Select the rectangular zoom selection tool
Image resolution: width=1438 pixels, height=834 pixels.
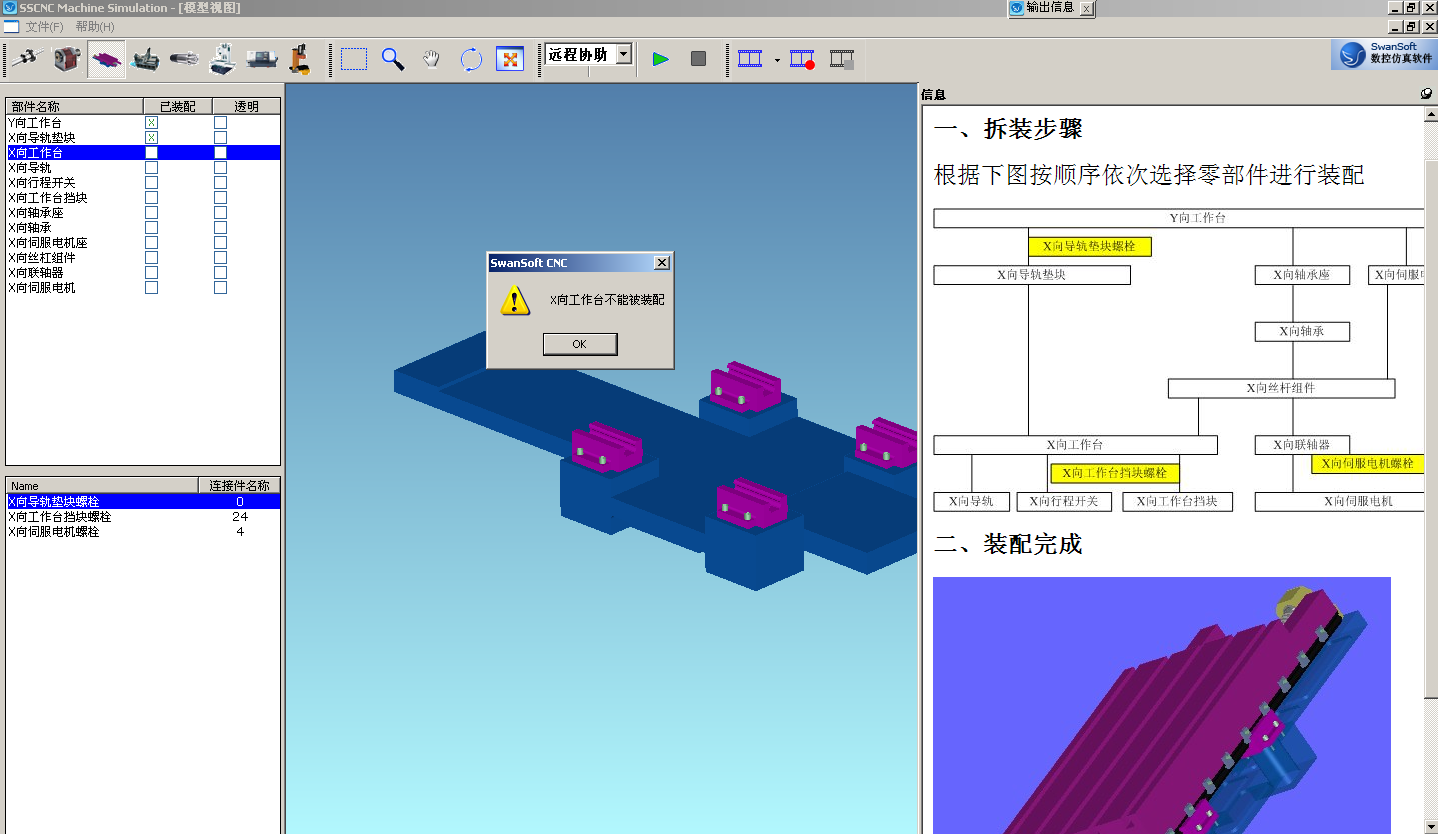pos(353,60)
